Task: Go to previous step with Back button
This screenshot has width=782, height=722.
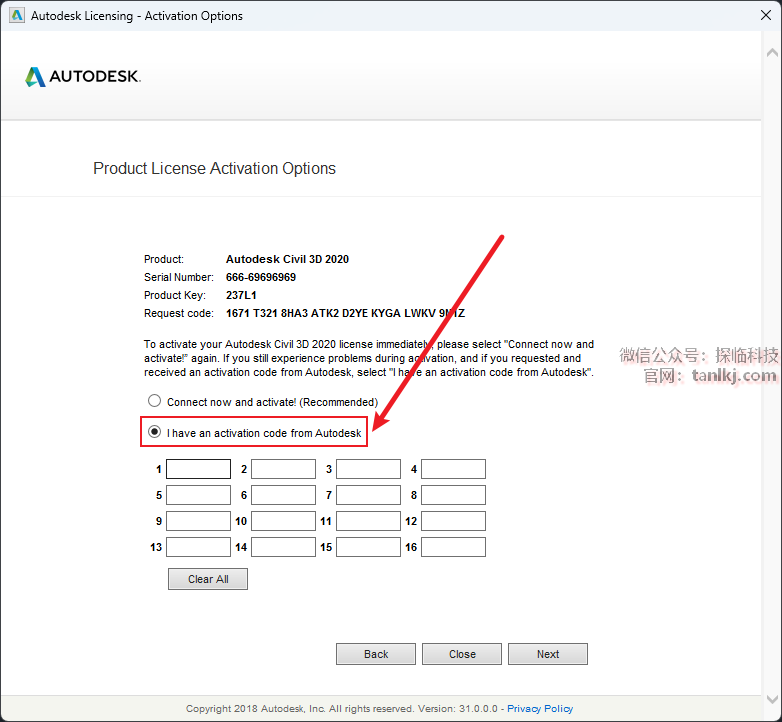Action: (376, 654)
